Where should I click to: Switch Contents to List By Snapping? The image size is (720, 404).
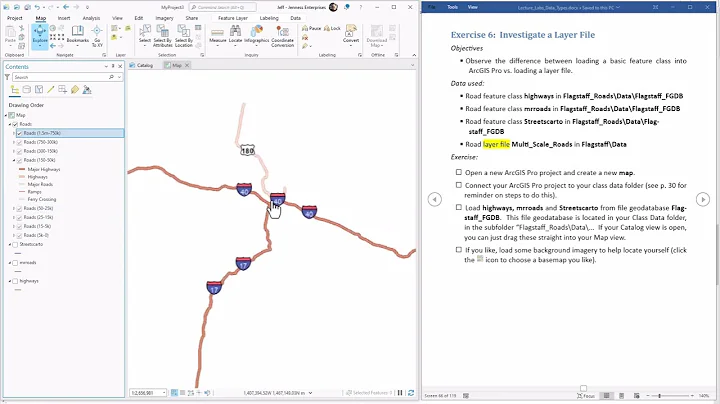[62, 90]
